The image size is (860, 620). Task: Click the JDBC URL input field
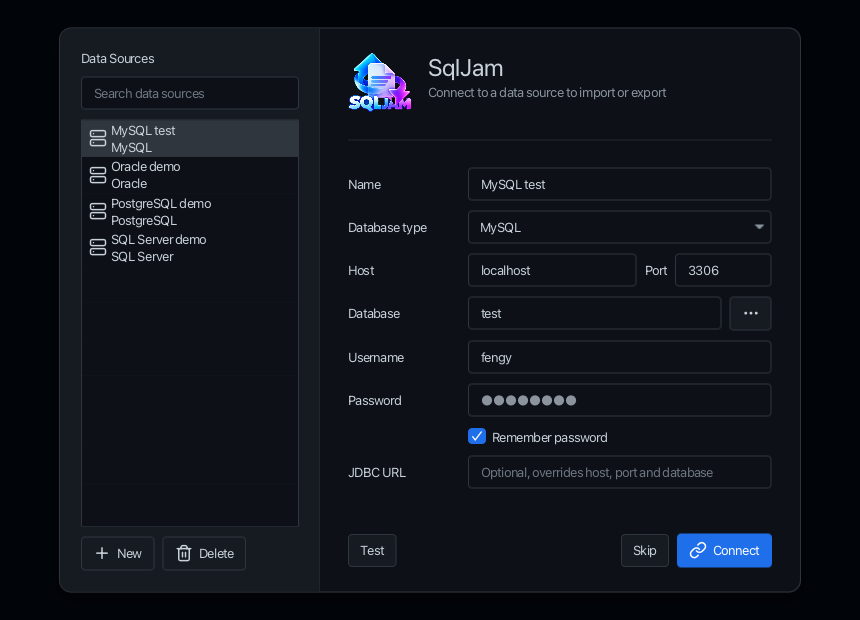coord(619,472)
